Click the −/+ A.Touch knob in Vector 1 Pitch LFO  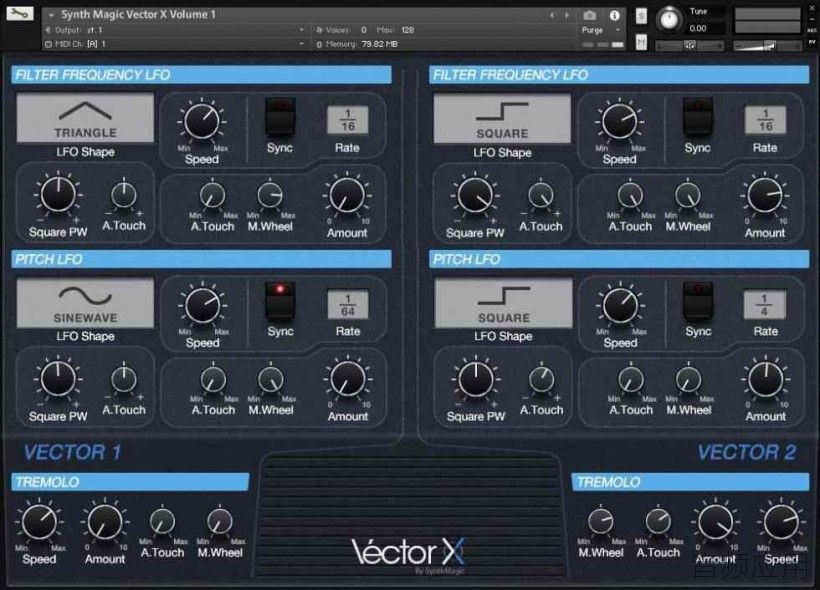(x=124, y=379)
